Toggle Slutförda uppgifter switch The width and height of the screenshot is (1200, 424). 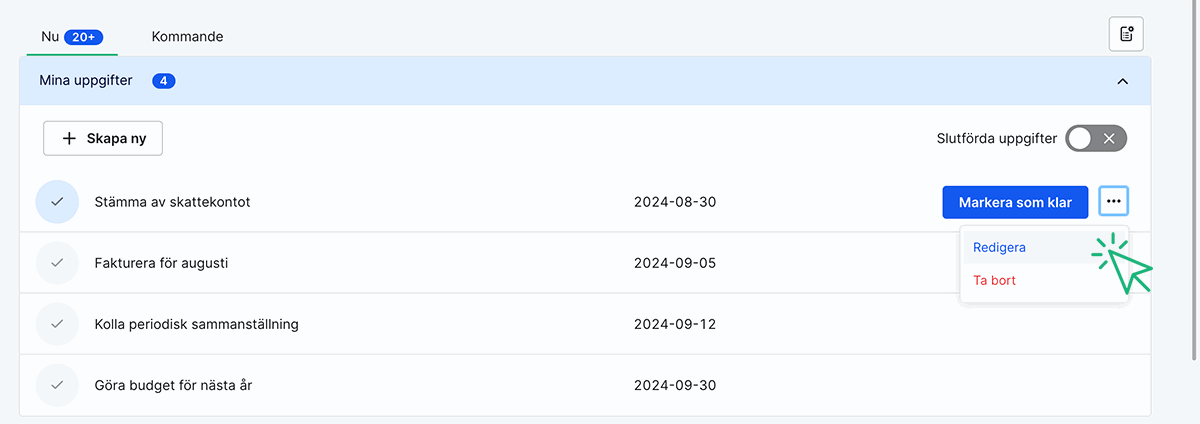[x=1096, y=139]
